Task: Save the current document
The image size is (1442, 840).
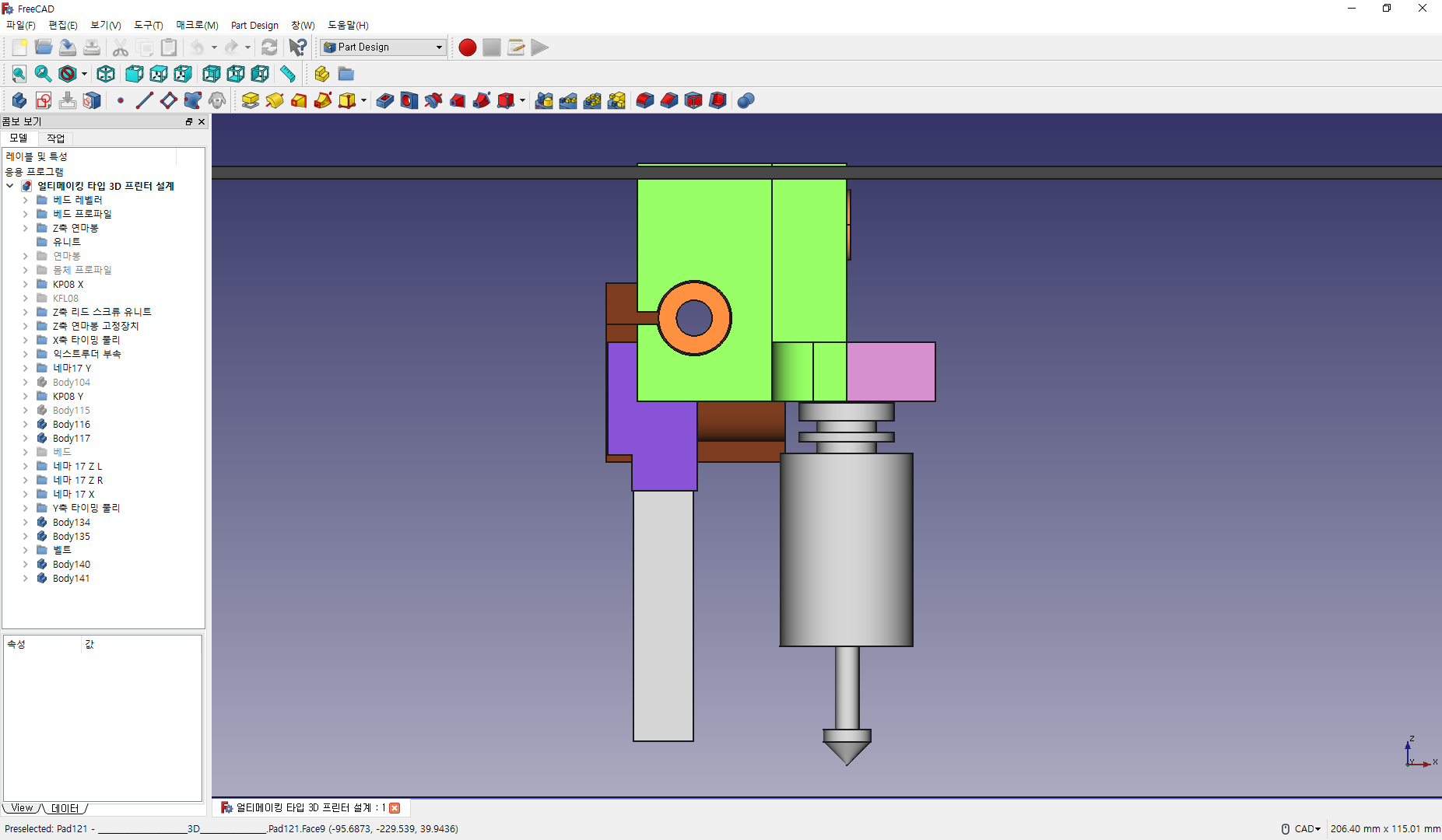Action: click(68, 47)
